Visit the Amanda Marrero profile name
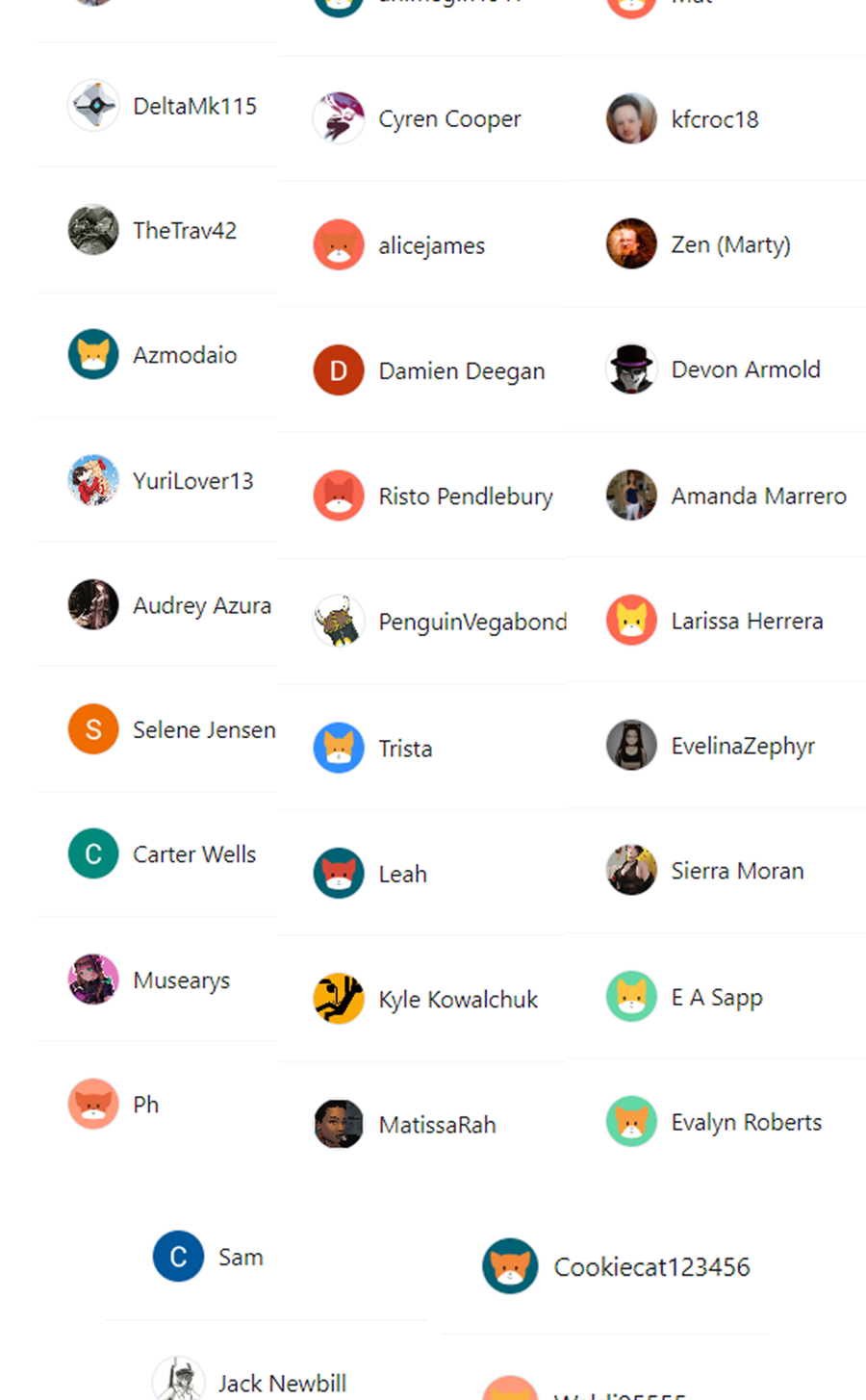The width and height of the screenshot is (866, 1400). pyautogui.click(x=759, y=496)
